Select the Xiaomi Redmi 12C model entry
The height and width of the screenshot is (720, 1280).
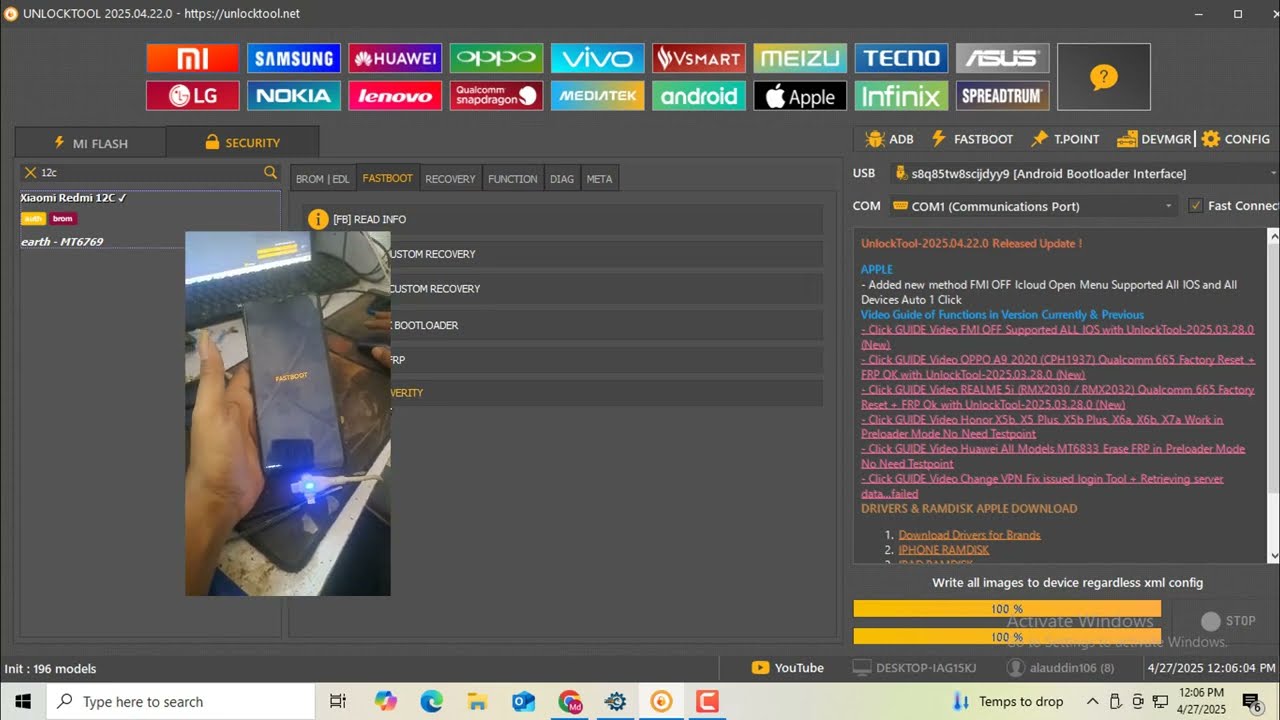click(73, 198)
